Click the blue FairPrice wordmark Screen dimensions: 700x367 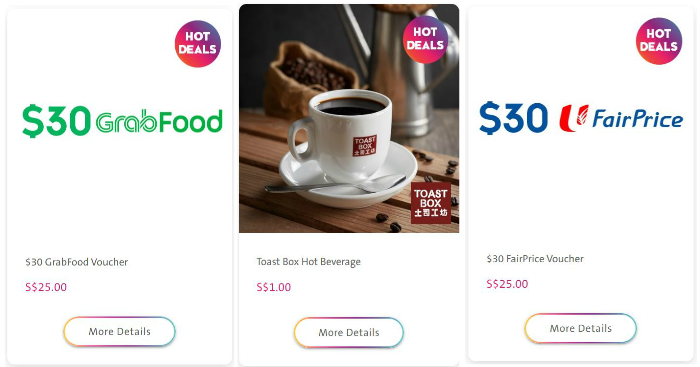click(638, 119)
